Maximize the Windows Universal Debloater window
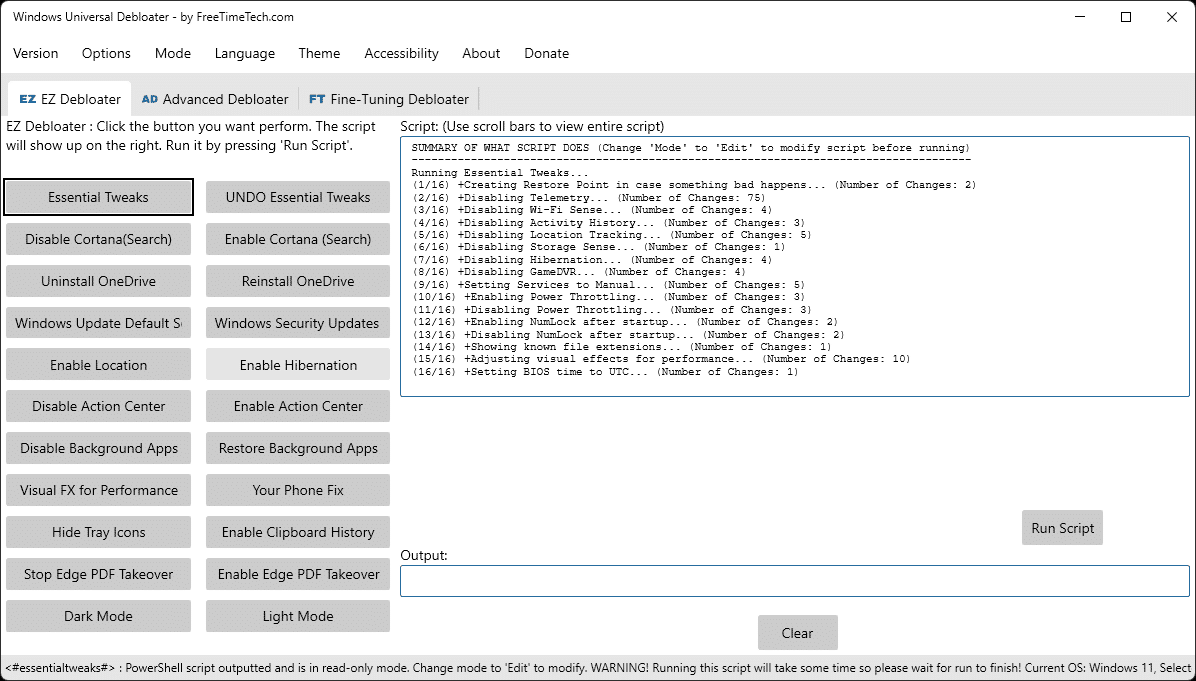The width and height of the screenshot is (1196, 681). pos(1126,17)
